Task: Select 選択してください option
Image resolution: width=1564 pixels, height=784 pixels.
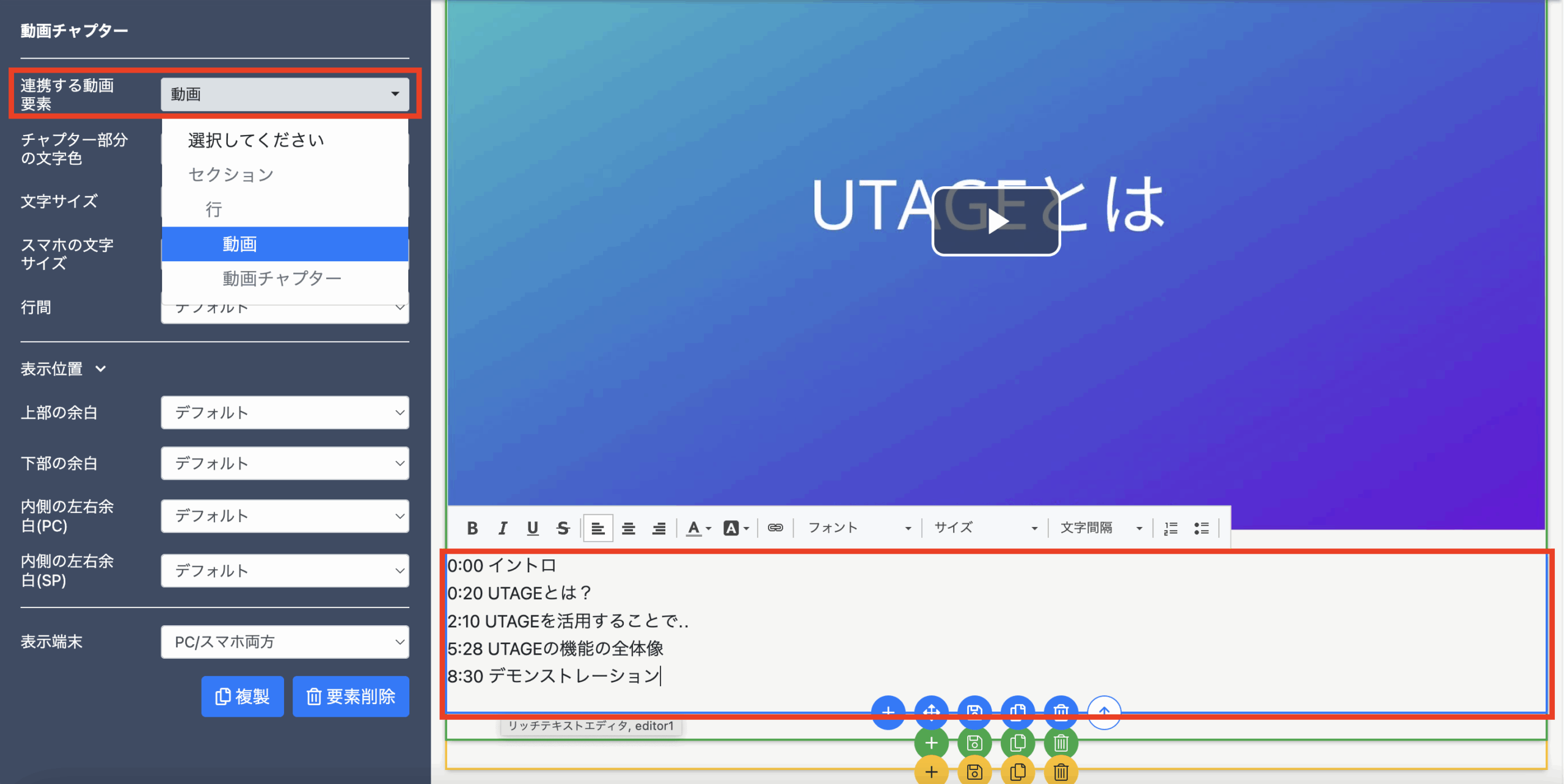Action: point(285,140)
